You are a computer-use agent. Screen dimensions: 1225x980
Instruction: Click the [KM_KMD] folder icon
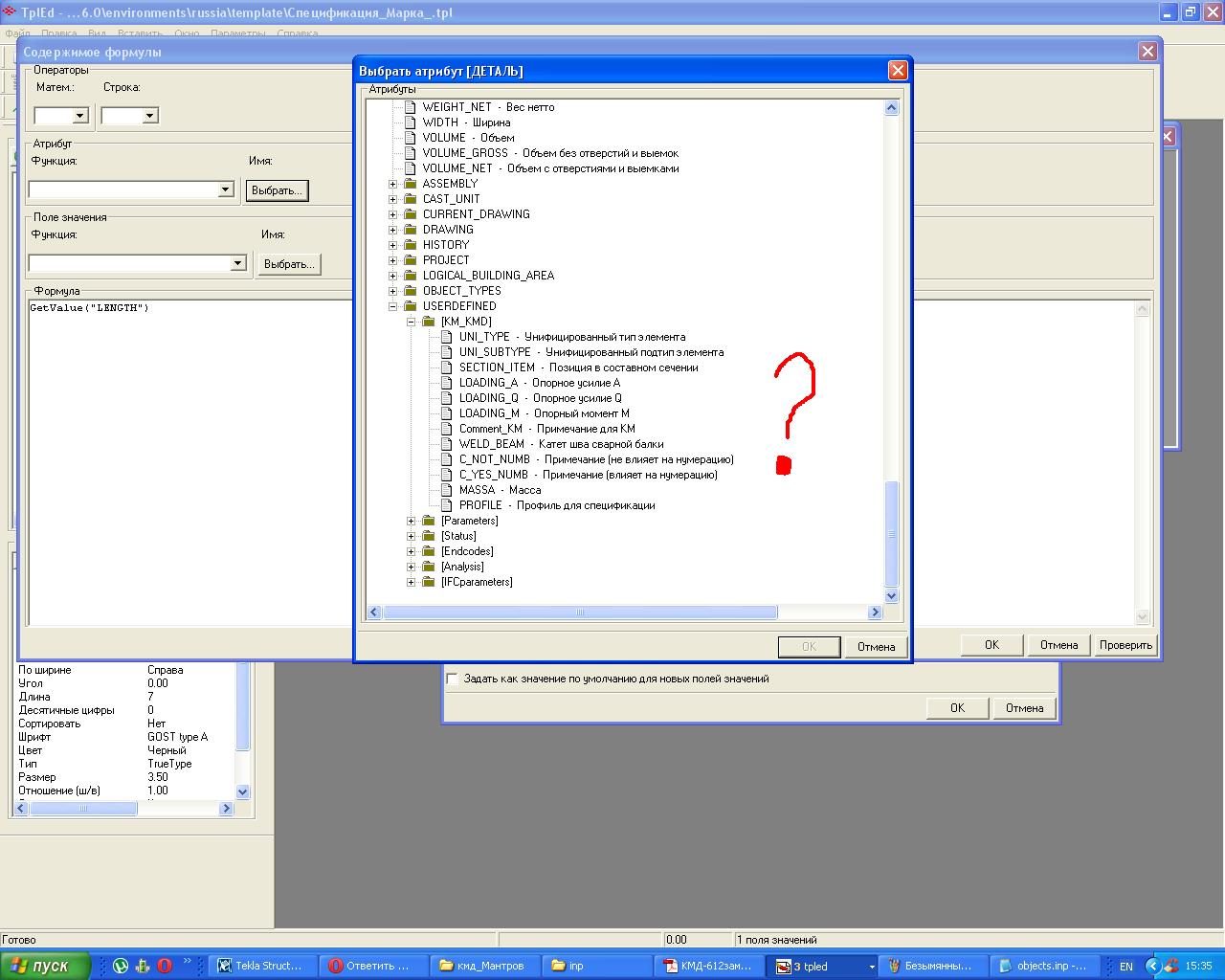click(428, 322)
